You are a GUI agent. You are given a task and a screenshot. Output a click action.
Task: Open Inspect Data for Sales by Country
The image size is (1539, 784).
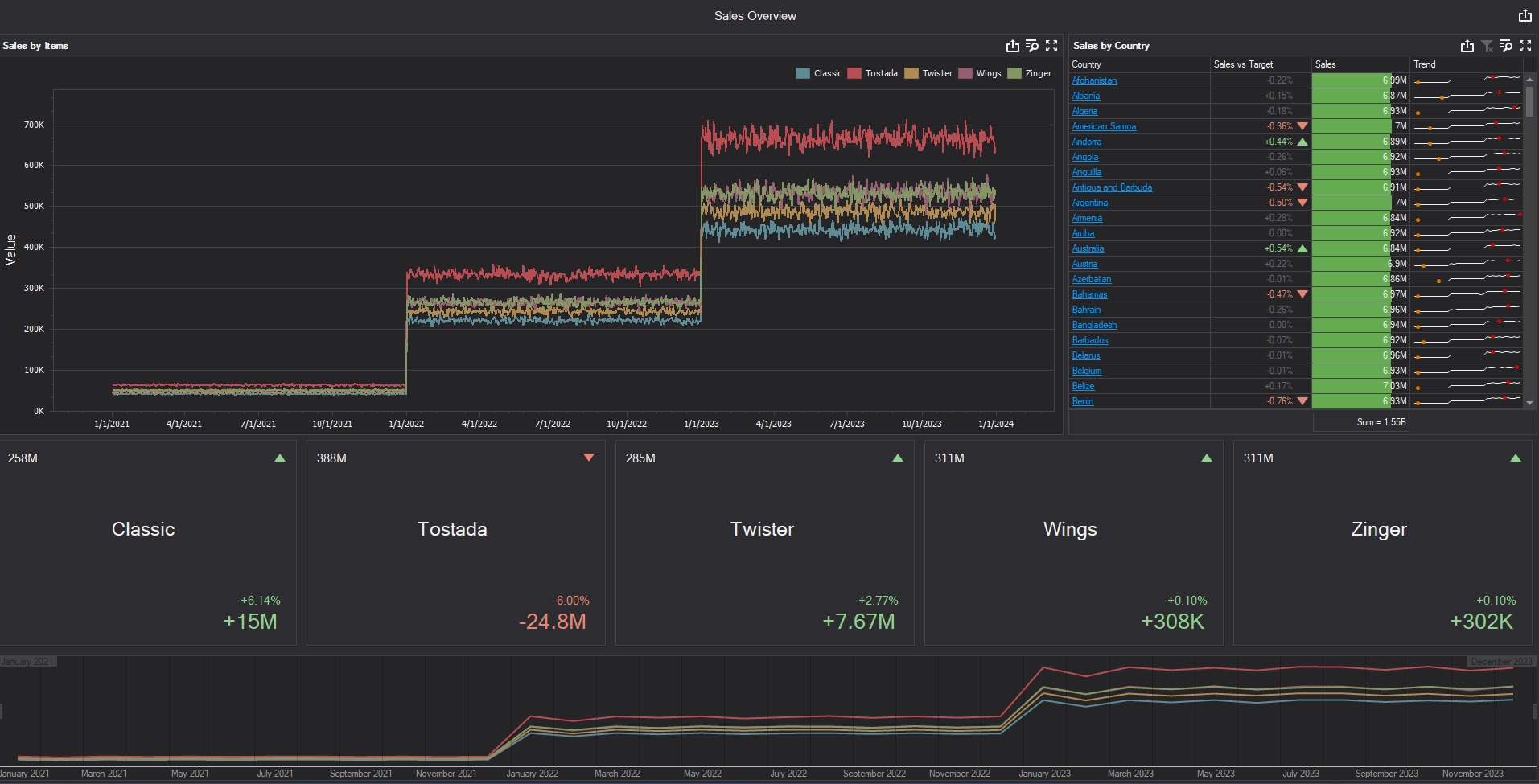click(x=1505, y=46)
